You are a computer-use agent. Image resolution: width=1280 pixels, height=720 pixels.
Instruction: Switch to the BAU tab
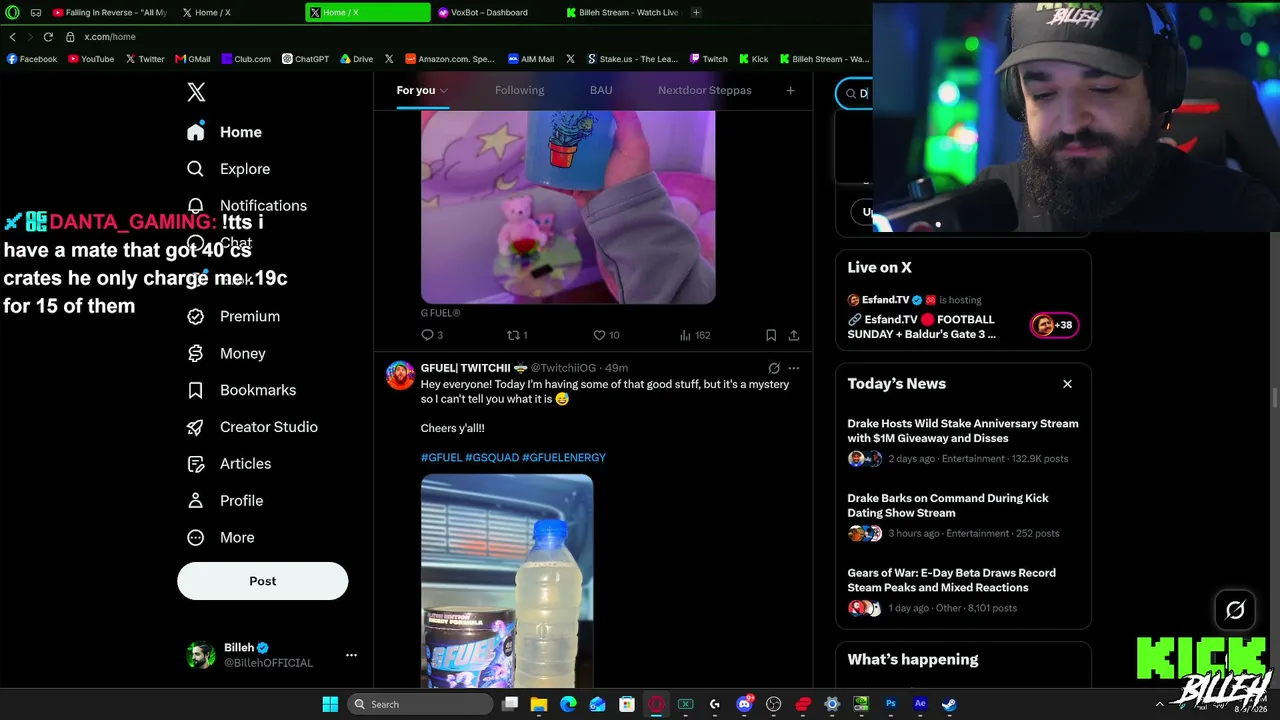[x=601, y=90]
